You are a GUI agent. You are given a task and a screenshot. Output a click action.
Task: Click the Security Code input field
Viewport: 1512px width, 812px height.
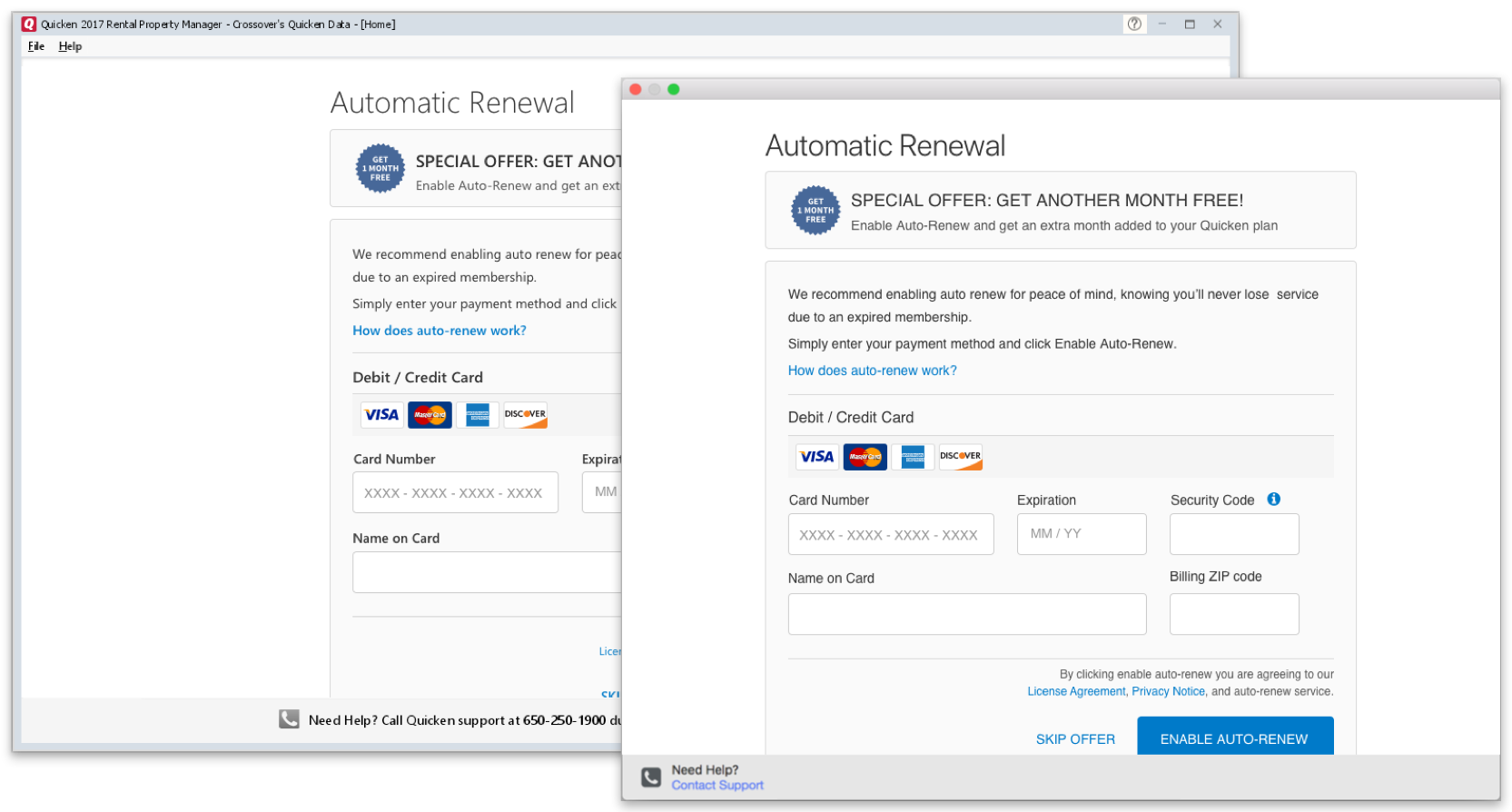click(1234, 535)
